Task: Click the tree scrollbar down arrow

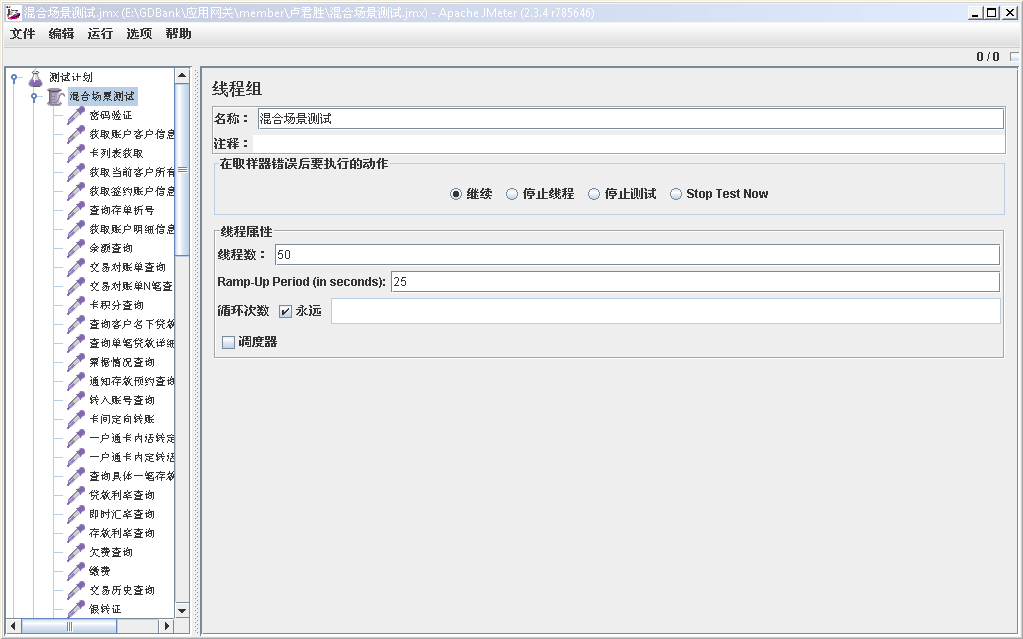Action: (182, 610)
